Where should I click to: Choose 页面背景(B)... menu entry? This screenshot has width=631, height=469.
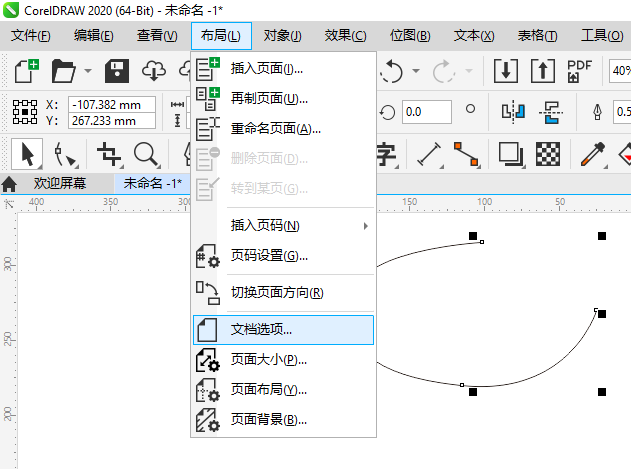(283, 420)
